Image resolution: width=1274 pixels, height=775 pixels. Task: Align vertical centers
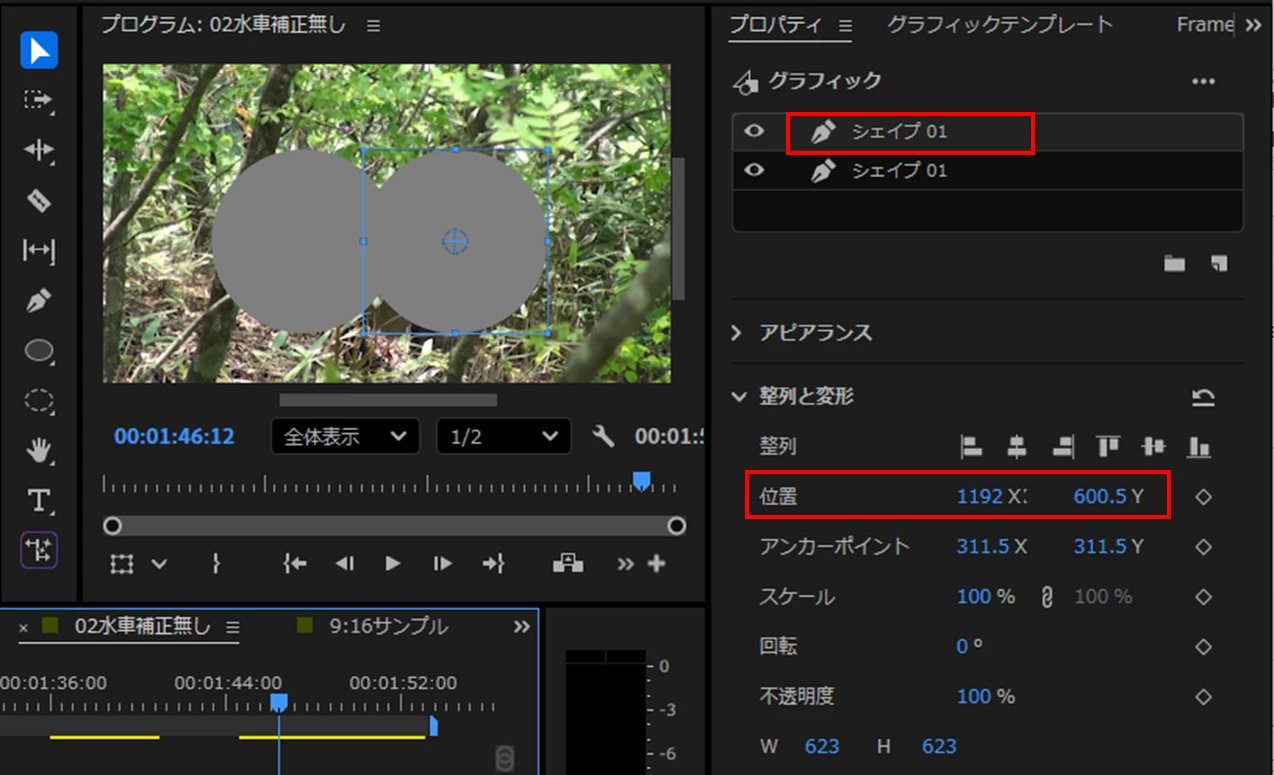(1154, 447)
